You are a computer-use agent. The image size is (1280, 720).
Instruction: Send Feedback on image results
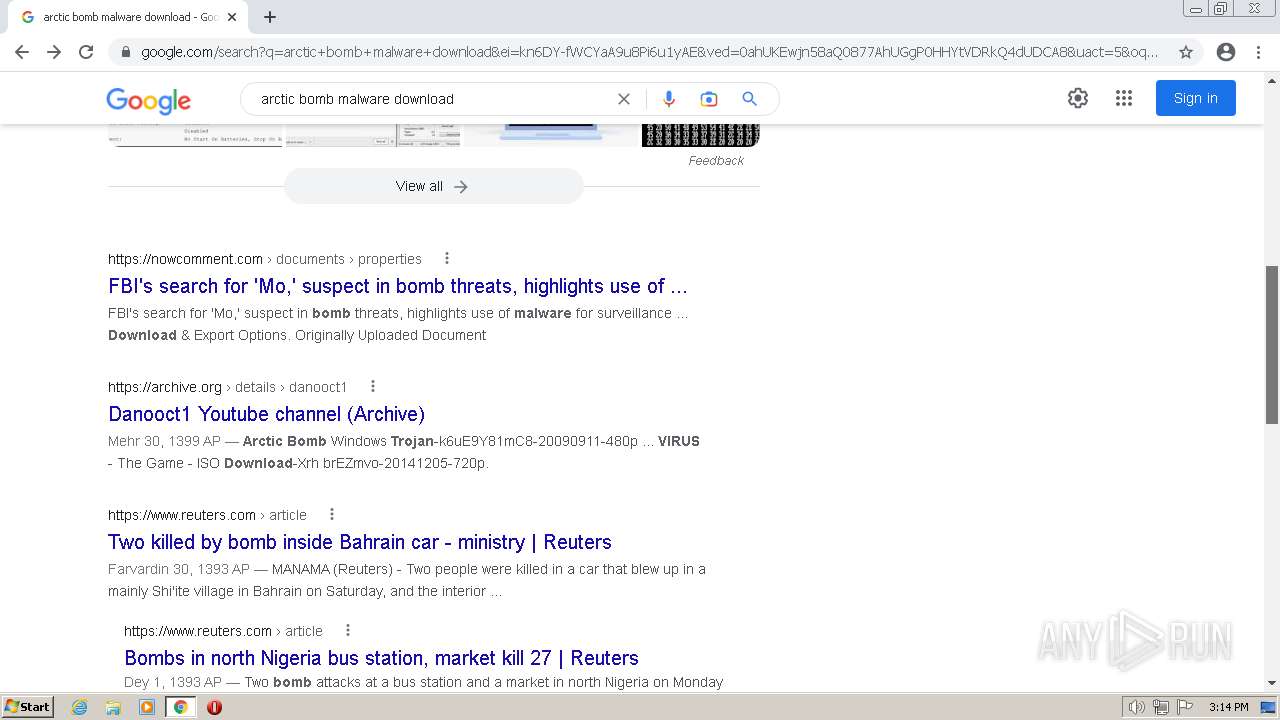(x=716, y=160)
